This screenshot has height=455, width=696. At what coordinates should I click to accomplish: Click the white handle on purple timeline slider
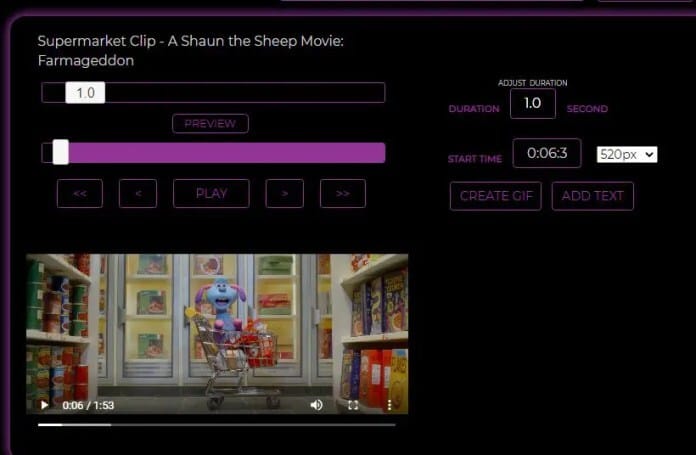tap(61, 152)
